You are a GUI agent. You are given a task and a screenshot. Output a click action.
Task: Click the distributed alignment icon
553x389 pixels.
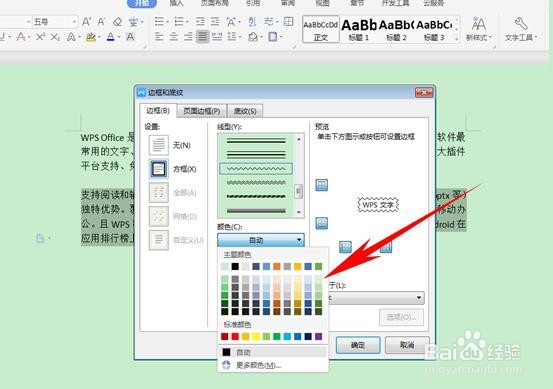point(217,36)
